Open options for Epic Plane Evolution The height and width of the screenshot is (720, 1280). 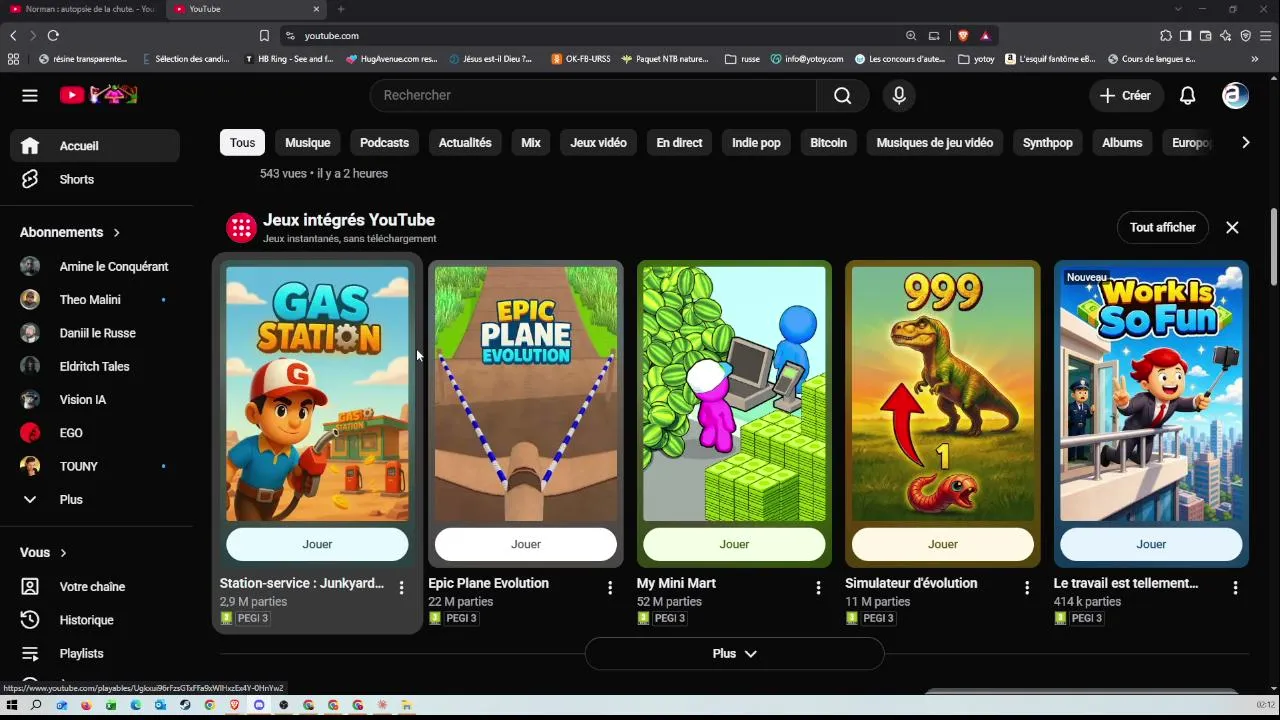610,588
